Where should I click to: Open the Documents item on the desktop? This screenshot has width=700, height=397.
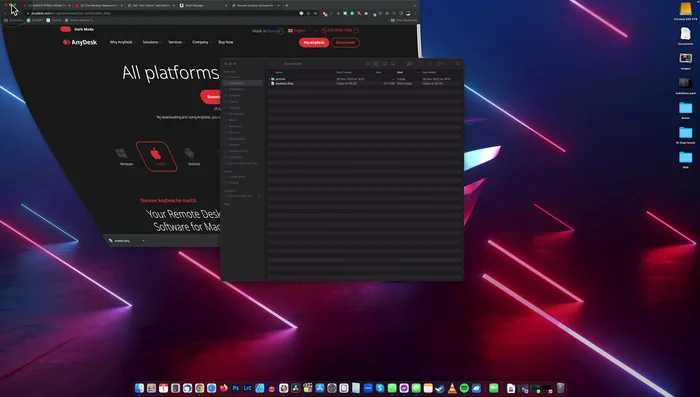pyautogui.click(x=685, y=36)
